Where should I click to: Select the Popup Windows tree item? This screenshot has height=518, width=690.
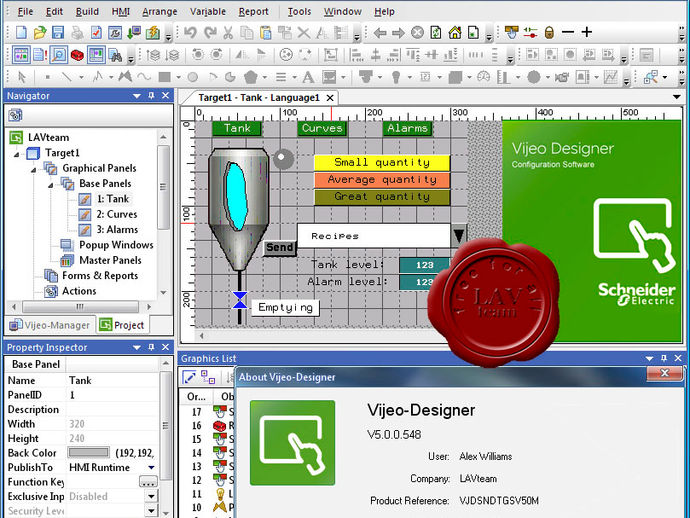[116, 245]
